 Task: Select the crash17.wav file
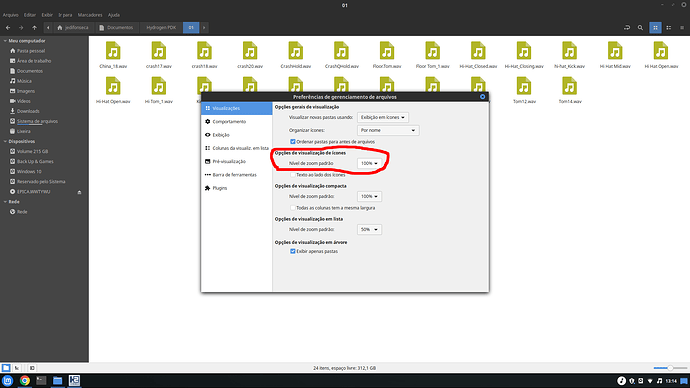coord(159,55)
